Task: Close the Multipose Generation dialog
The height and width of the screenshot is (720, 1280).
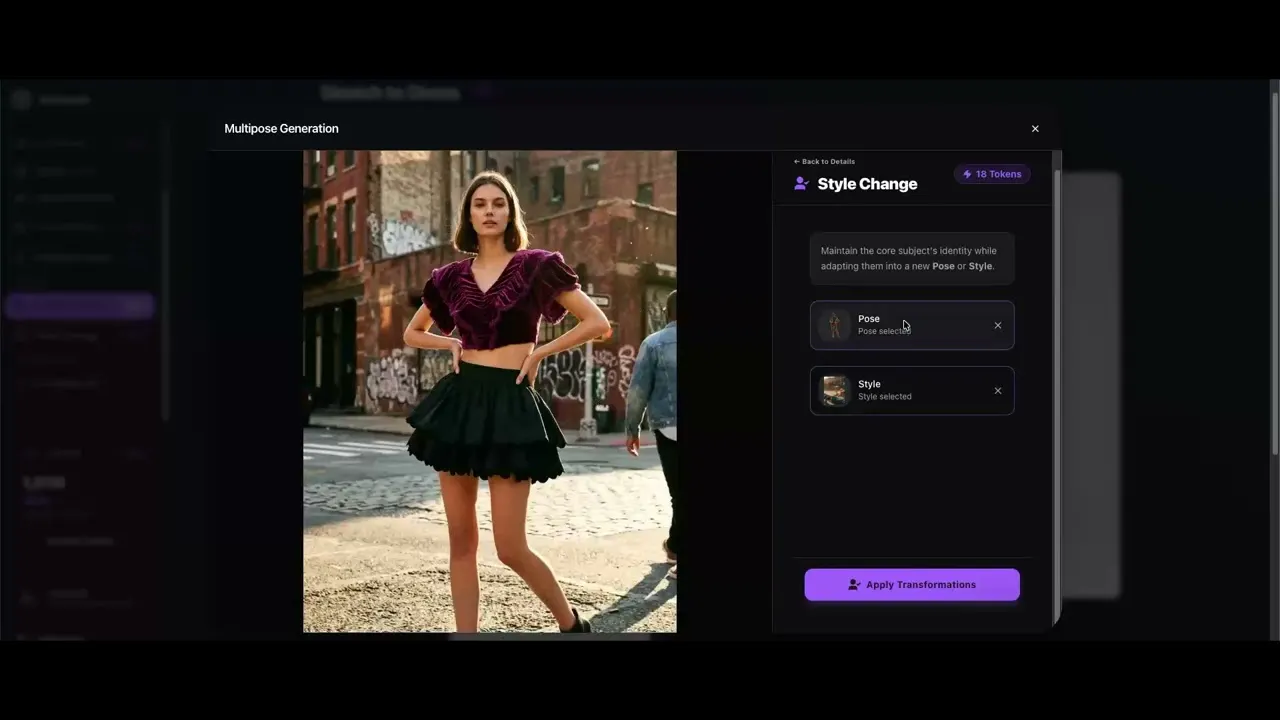Action: pyautogui.click(x=1035, y=129)
